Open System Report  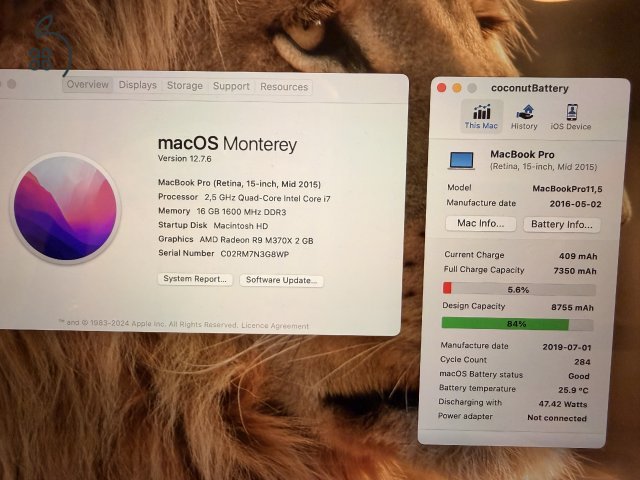point(195,279)
